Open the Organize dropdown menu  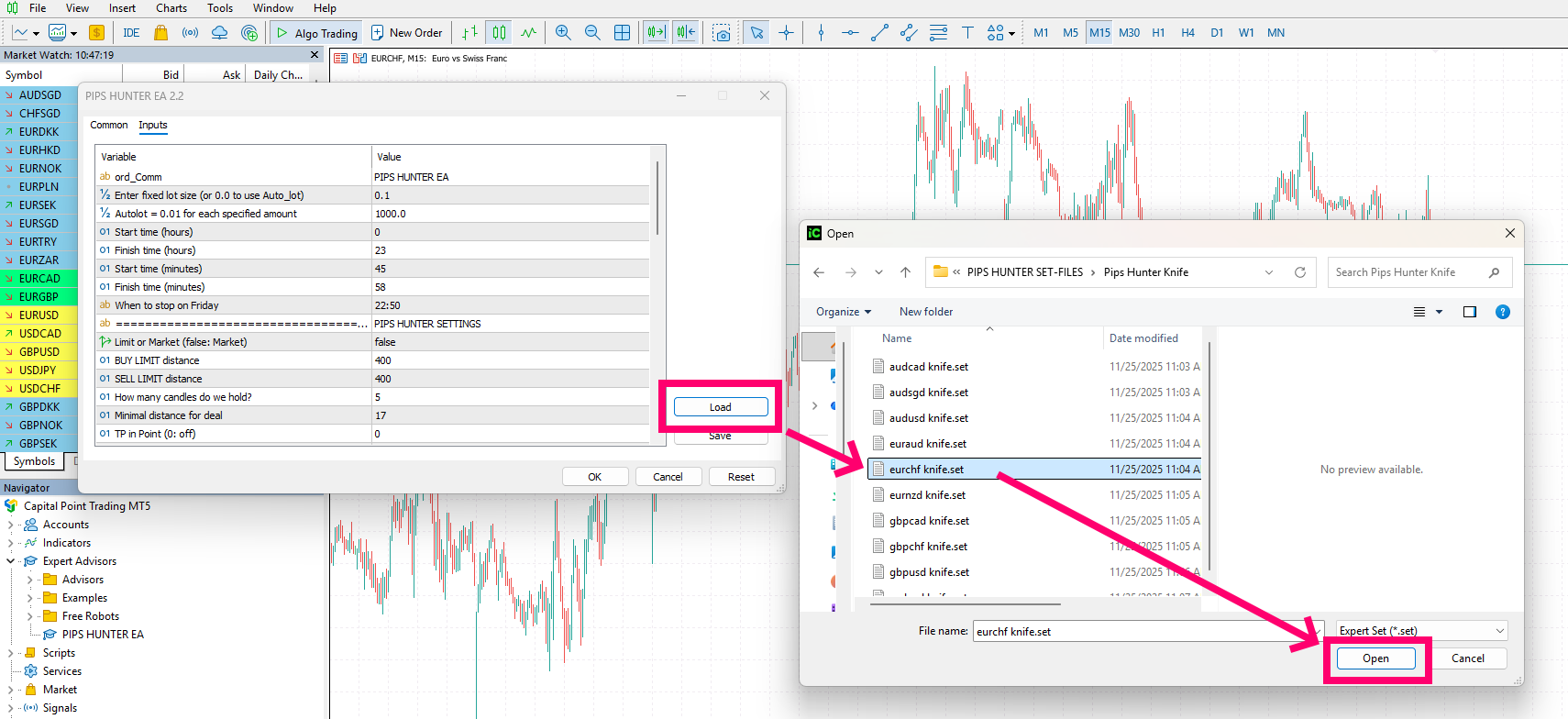click(844, 312)
